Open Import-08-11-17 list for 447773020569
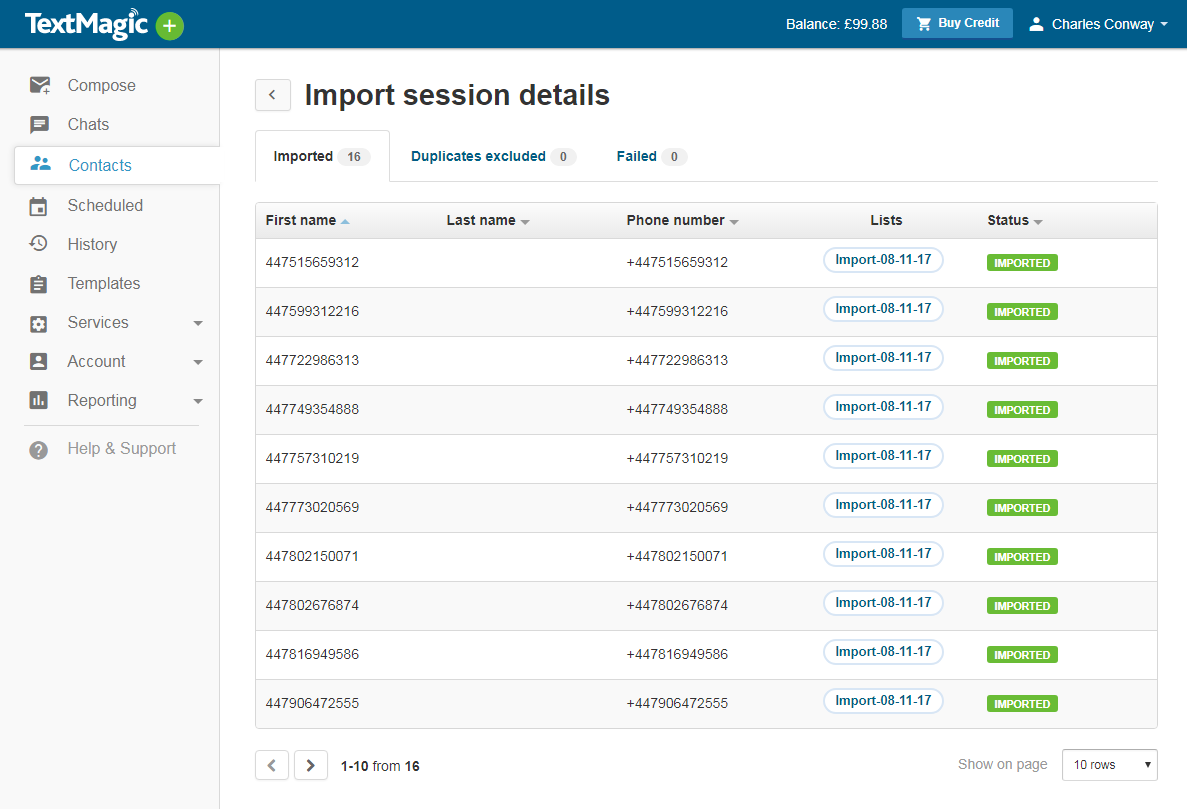This screenshot has height=809, width=1187. coord(883,505)
